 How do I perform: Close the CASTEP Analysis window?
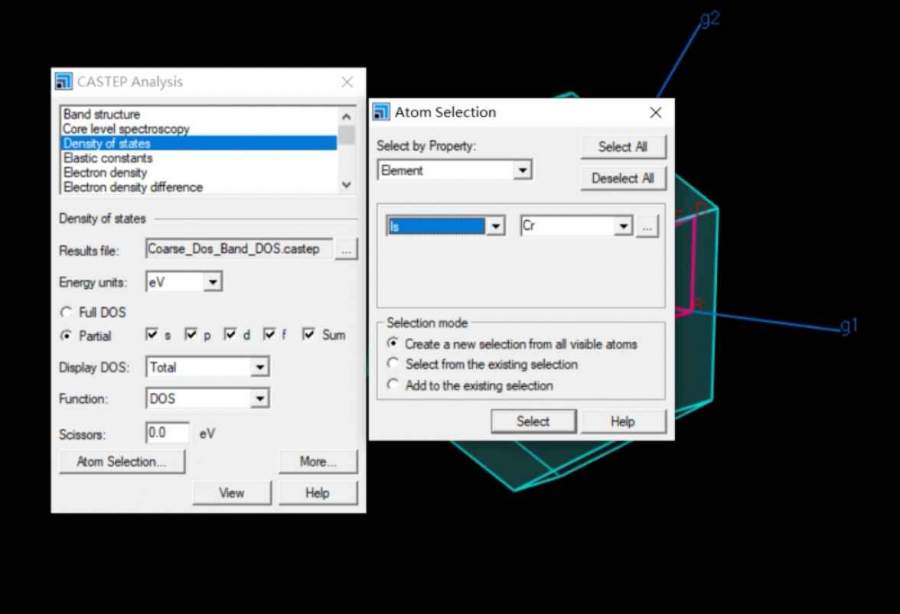click(x=347, y=82)
